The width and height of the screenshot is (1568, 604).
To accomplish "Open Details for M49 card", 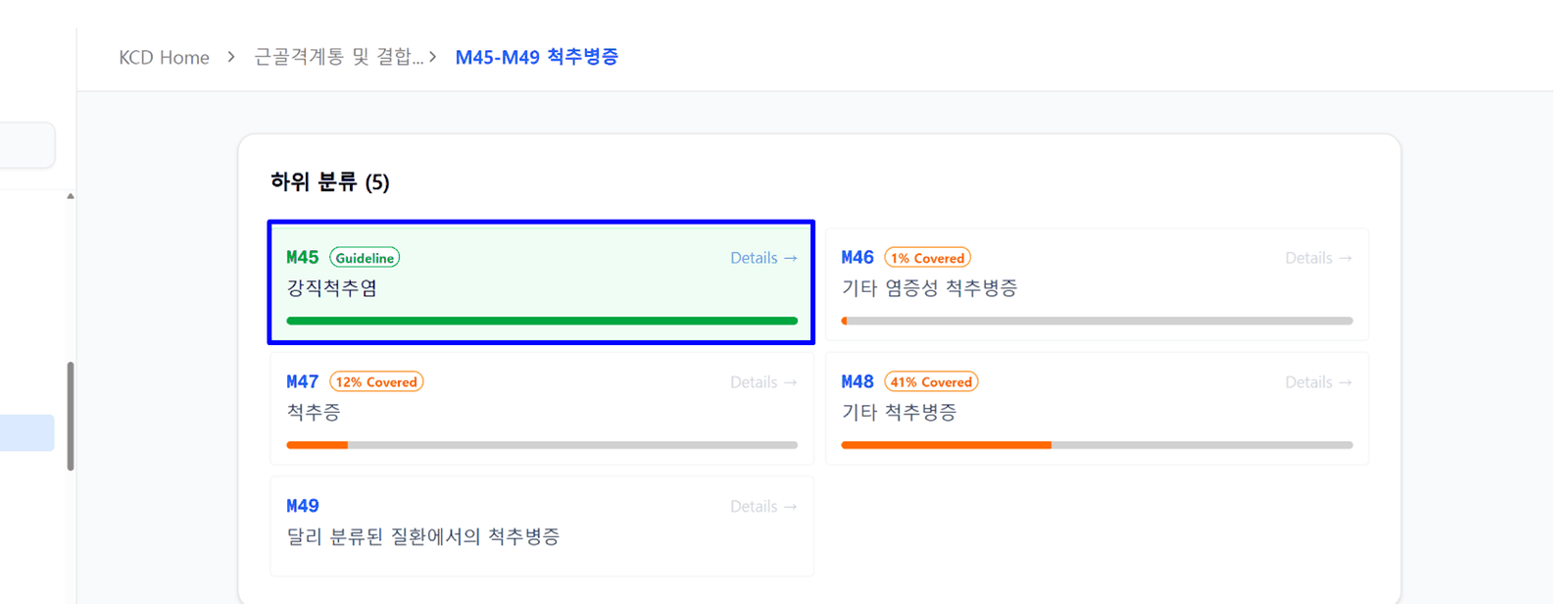I will coord(763,507).
